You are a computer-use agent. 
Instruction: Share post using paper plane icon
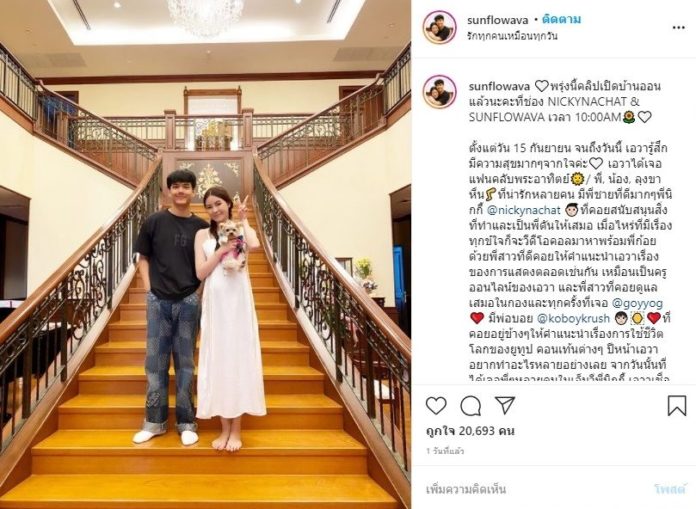(x=505, y=406)
